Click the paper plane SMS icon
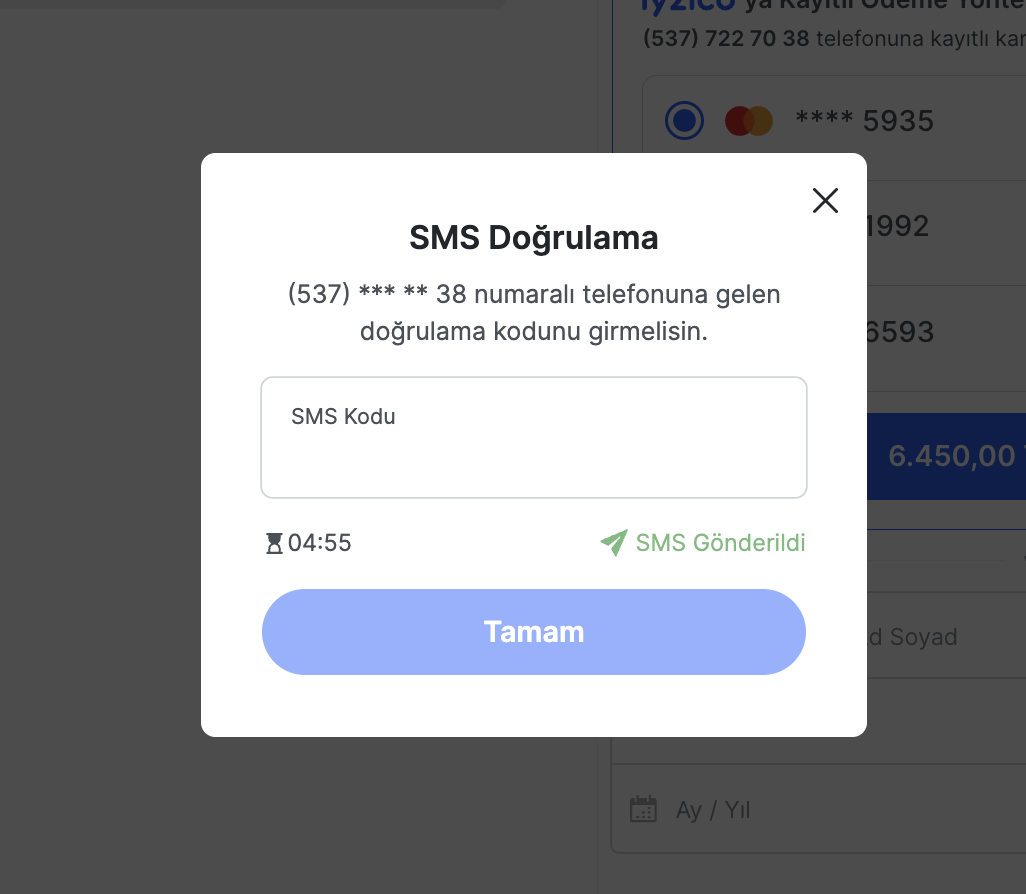This screenshot has height=894, width=1026. pos(613,543)
